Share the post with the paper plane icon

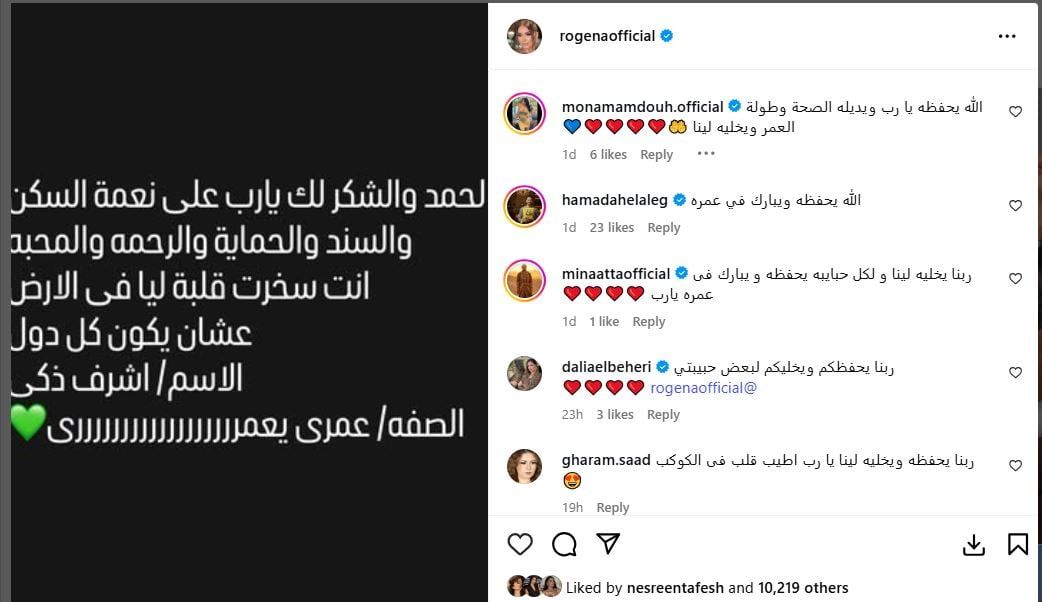pos(608,544)
